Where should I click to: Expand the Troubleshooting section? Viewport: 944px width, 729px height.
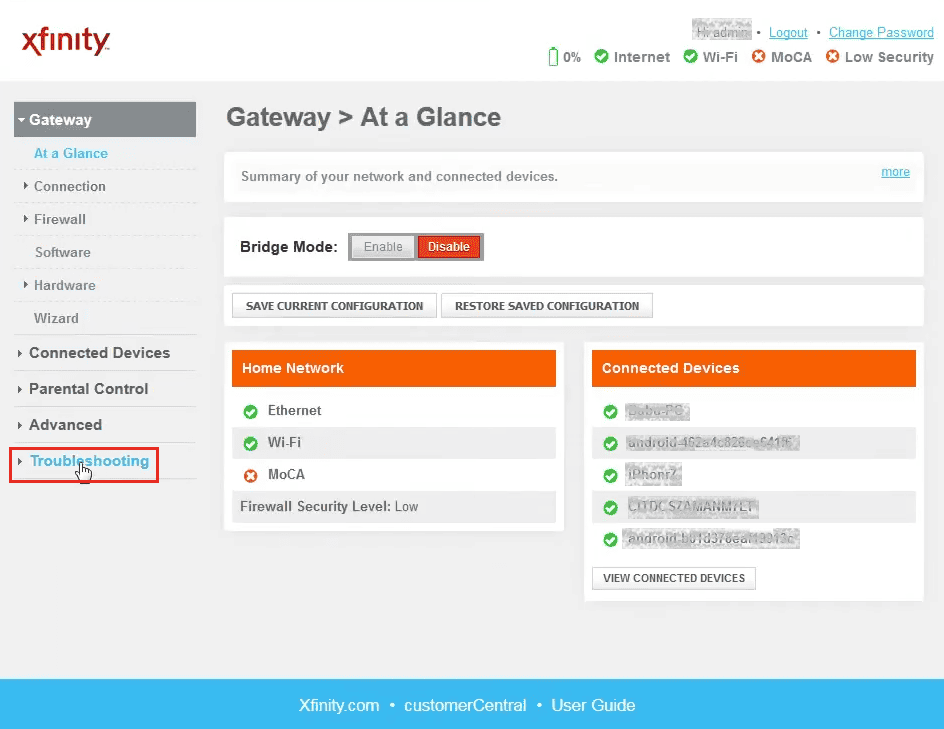pos(89,461)
